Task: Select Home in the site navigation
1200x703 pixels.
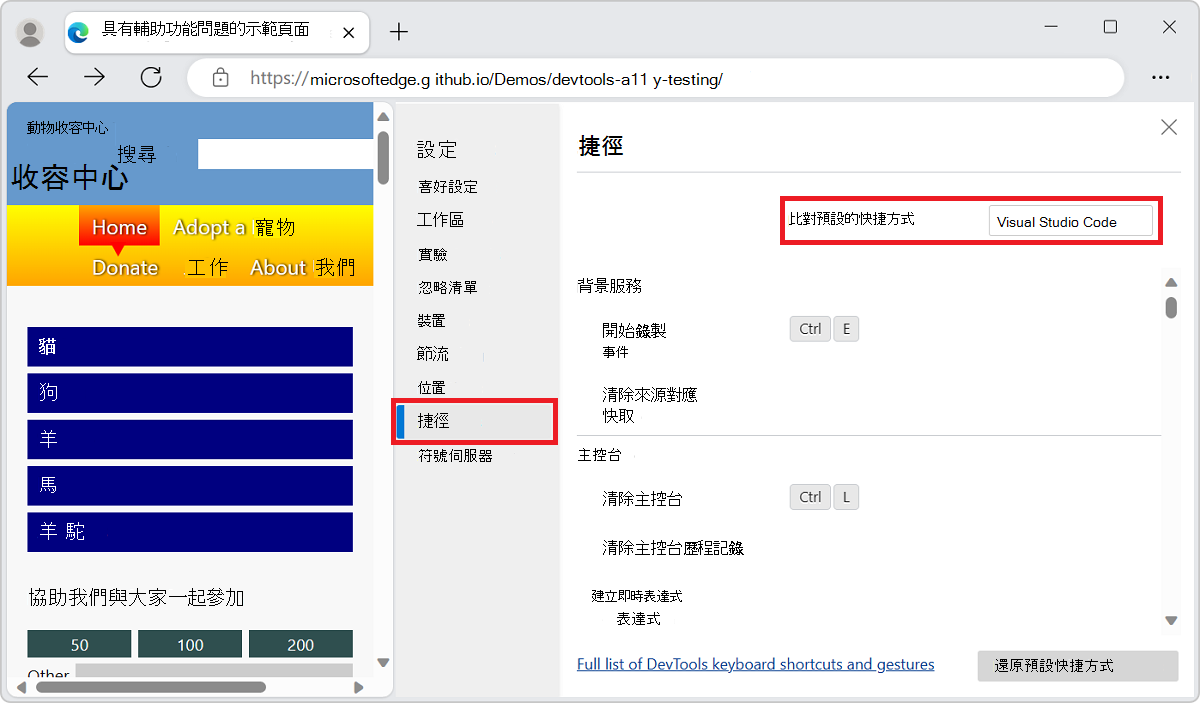Action: click(x=118, y=227)
